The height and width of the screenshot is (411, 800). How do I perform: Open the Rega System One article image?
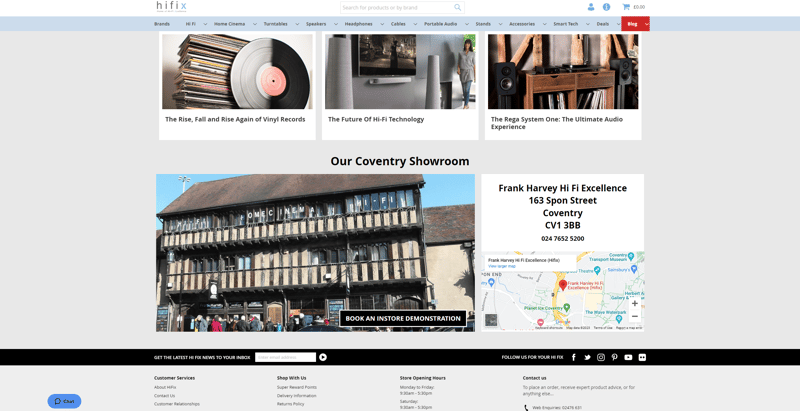pos(563,71)
